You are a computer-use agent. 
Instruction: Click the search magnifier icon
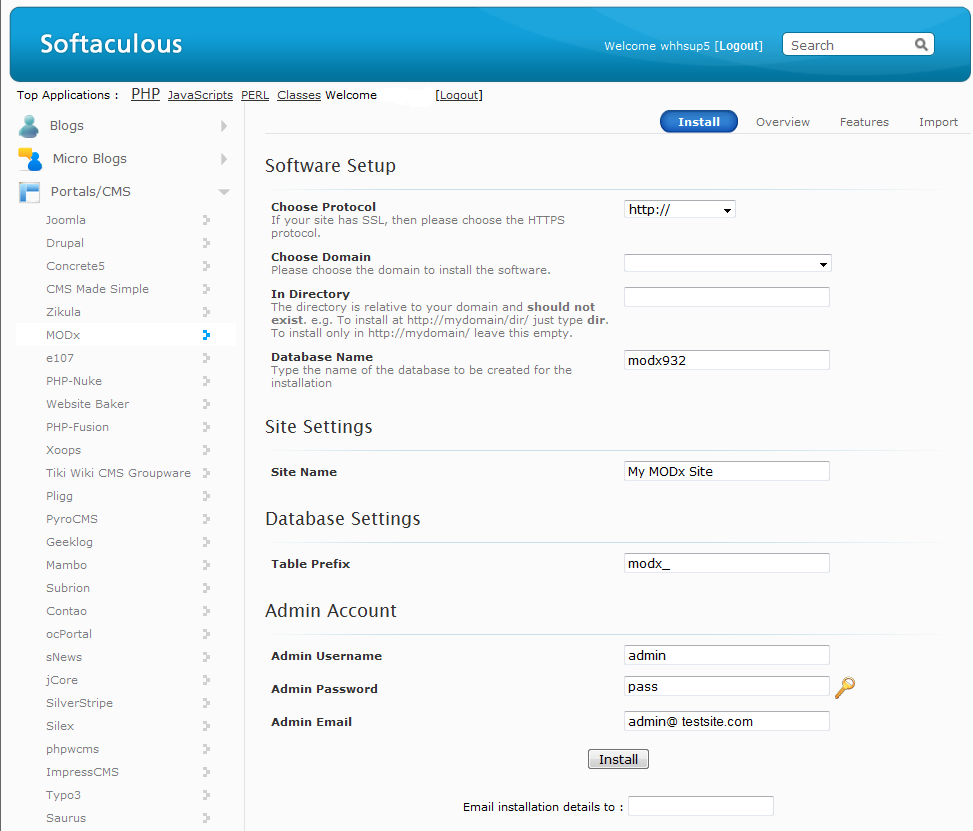tap(921, 45)
